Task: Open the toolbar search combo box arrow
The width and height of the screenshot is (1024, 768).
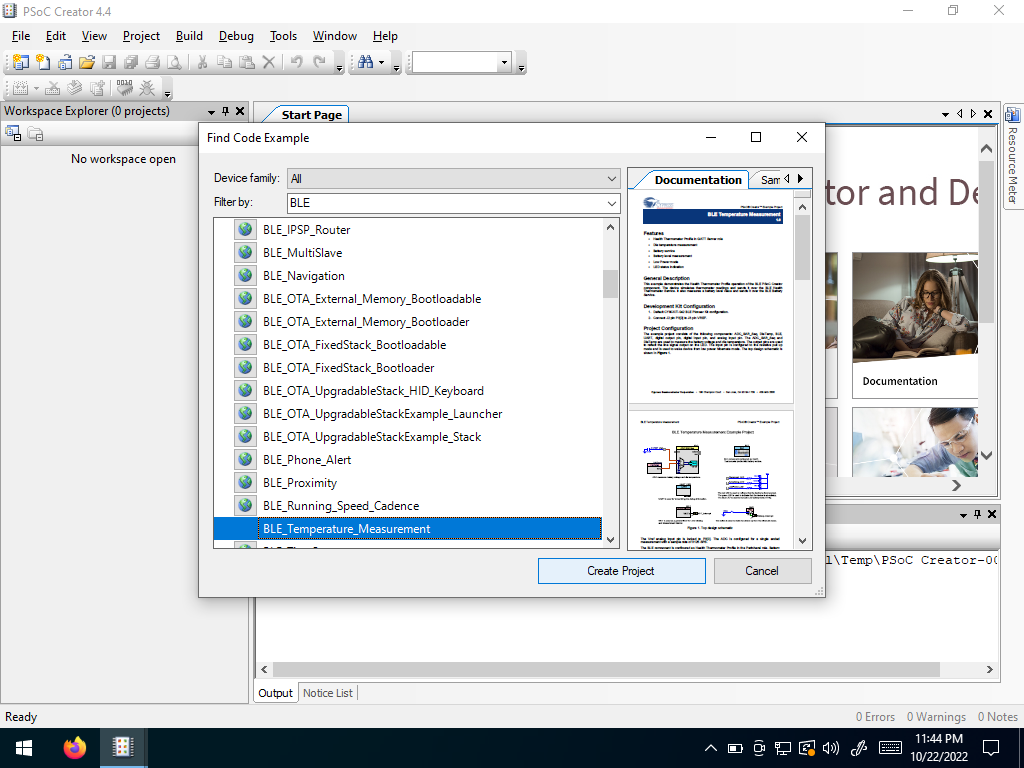Action: click(x=504, y=63)
